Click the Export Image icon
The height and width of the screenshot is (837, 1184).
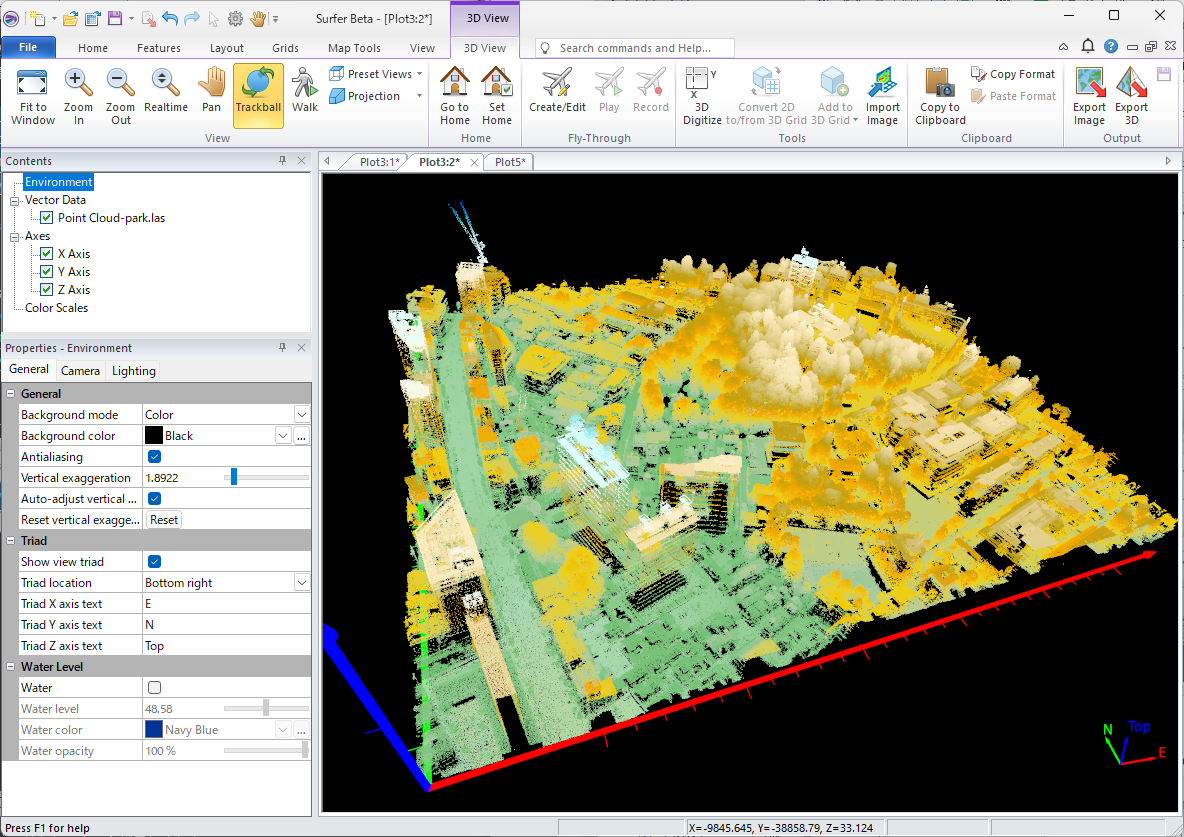click(1089, 95)
